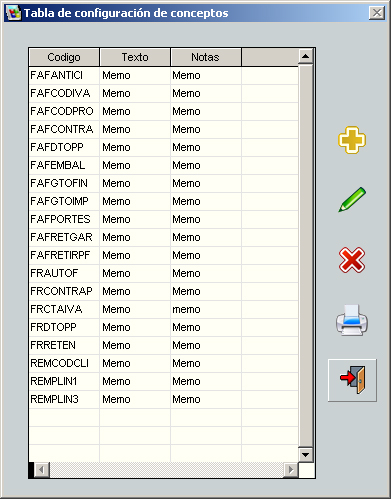This screenshot has height=499, width=391.
Task: Click the Notas Memo cell for FAFEMBAL
Action: 206,165
